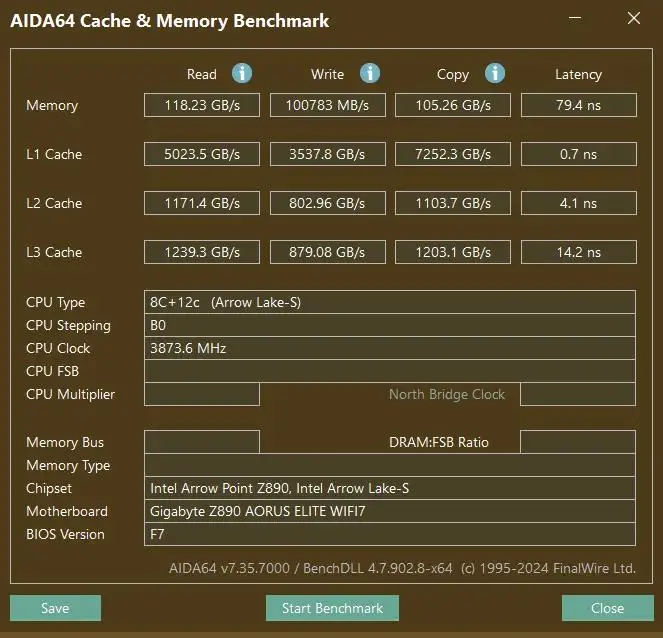Click the empty North Bridge Clock field
This screenshot has height=638, width=663.
pos(578,394)
